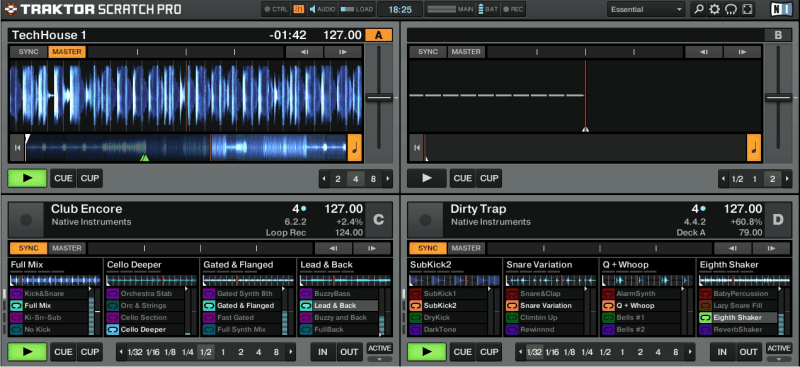Select Deck D letter badge
The width and height of the screenshot is (800, 367).
pos(778,219)
